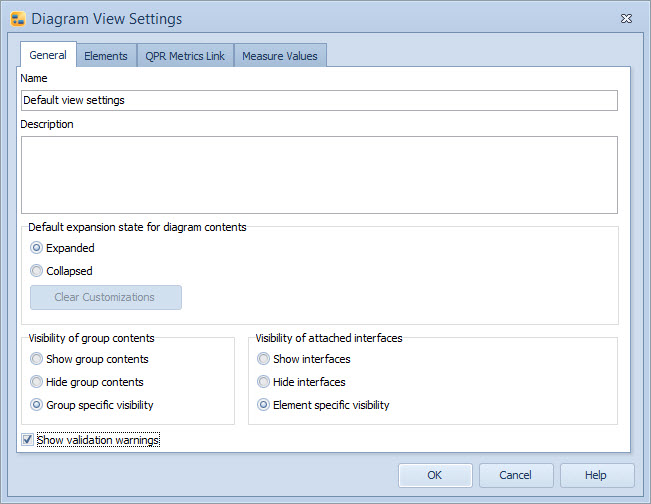Click 'Default expansion state for diagram contents' heading
The width and height of the screenshot is (651, 504).
click(x=137, y=227)
